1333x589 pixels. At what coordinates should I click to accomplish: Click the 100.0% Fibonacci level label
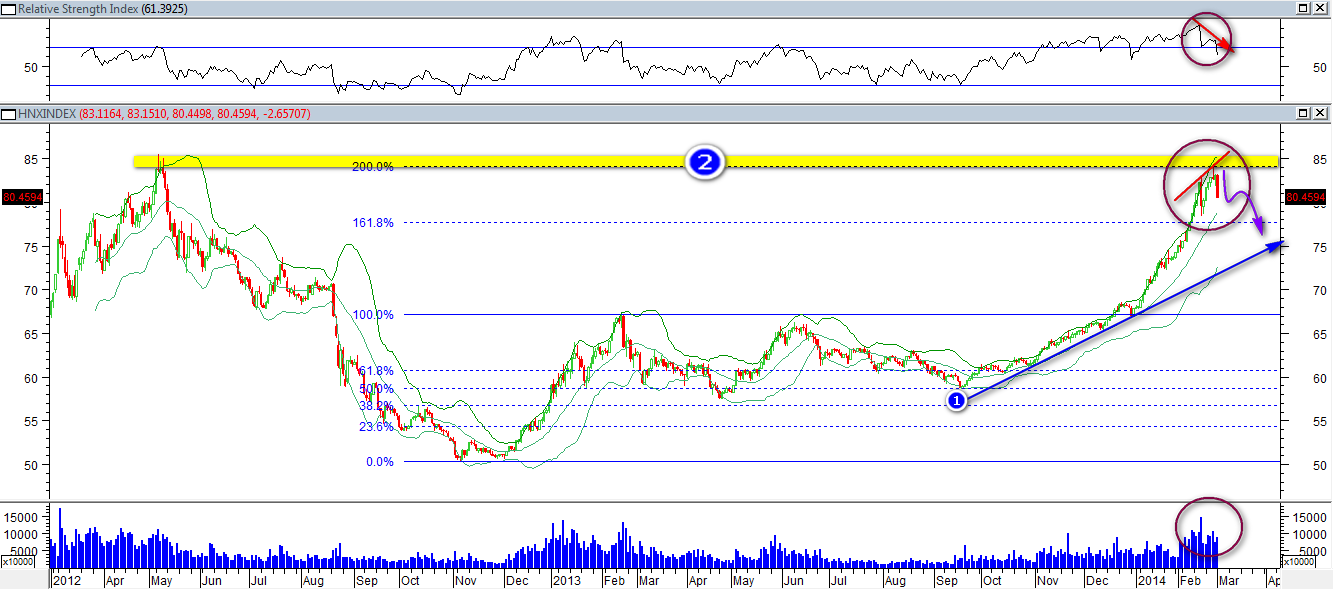click(372, 314)
